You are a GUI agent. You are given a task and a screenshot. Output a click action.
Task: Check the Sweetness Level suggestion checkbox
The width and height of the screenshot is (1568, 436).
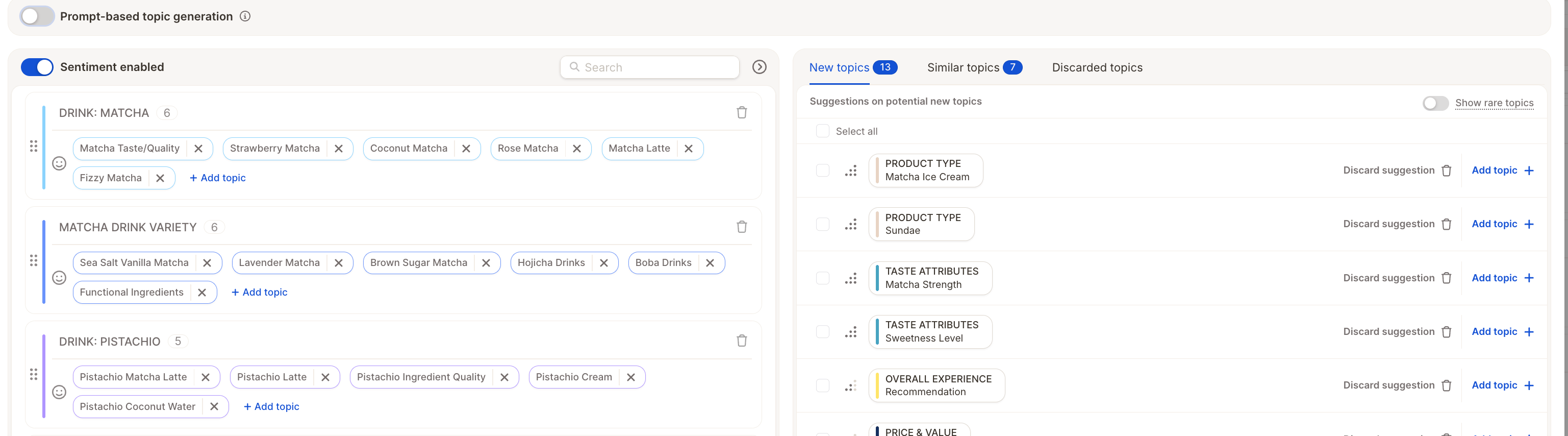click(x=822, y=332)
